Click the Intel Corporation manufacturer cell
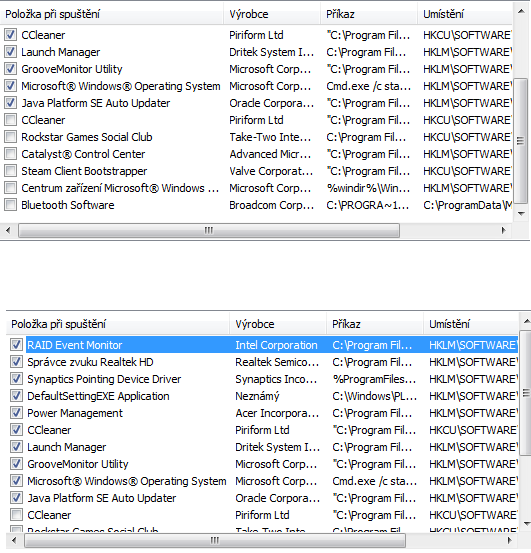The width and height of the screenshot is (531, 553). (276, 345)
